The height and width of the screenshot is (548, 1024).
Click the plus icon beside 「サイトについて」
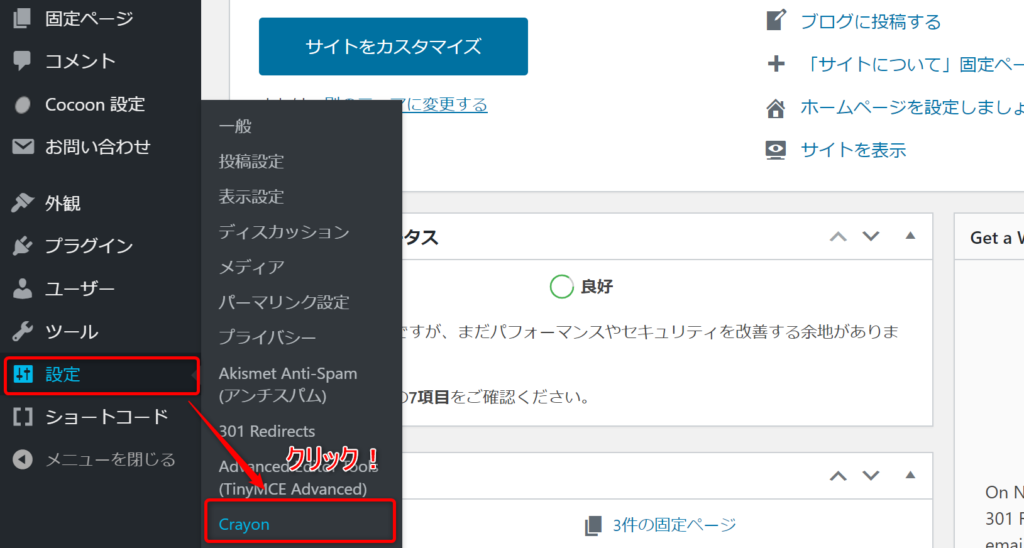pyautogui.click(x=775, y=65)
